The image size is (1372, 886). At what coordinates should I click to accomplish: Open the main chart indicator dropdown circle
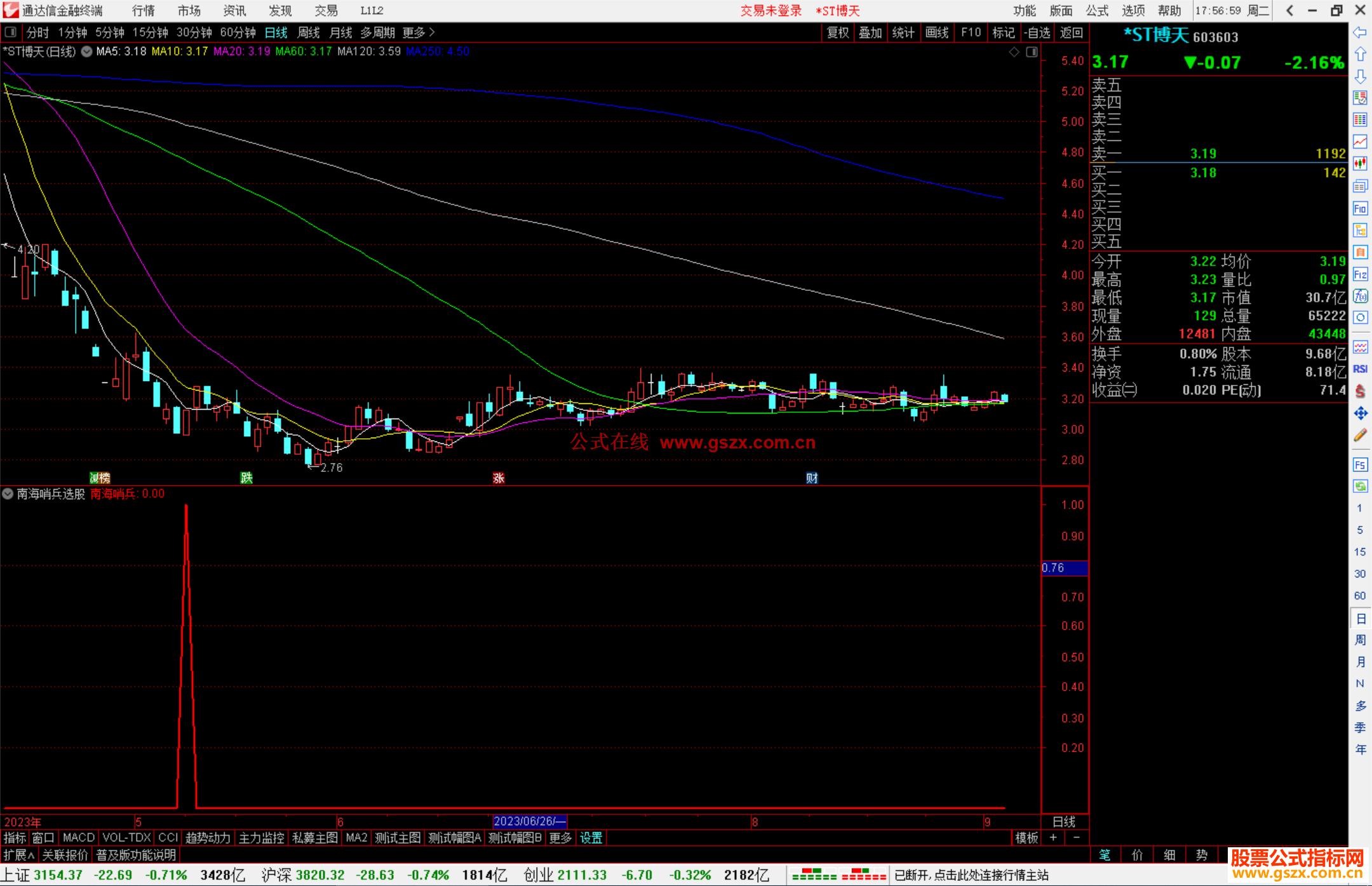click(x=86, y=51)
